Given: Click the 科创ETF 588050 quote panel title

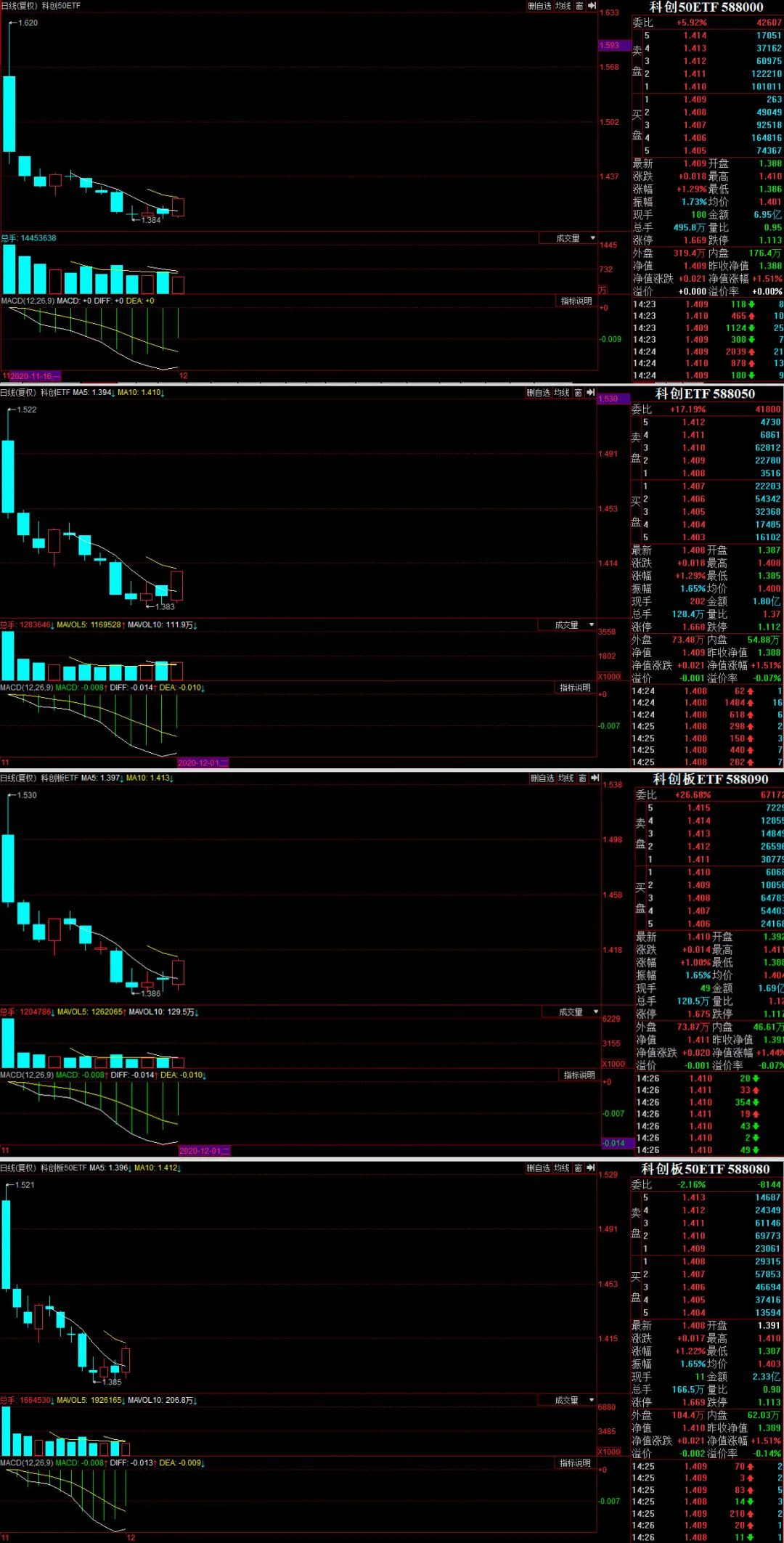Looking at the screenshot, I should pyautogui.click(x=706, y=394).
